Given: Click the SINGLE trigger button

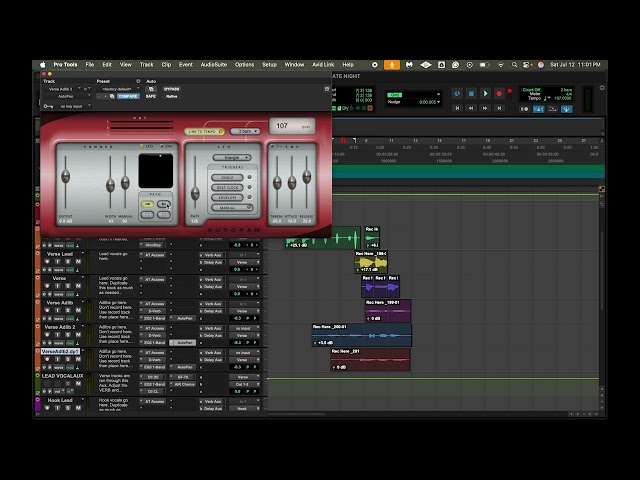Looking at the screenshot, I should point(227,178).
